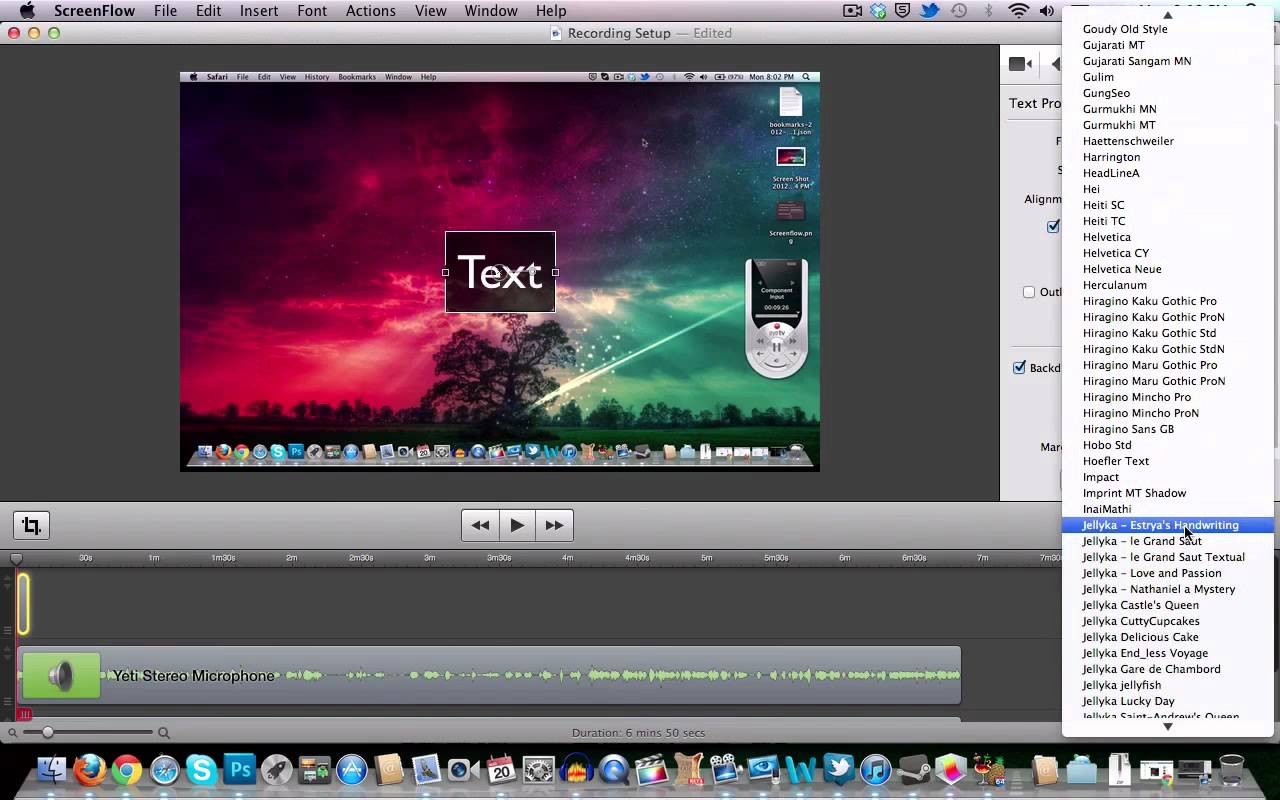1280x800 pixels.
Task: Click the font list scroll-down arrow
Action: [1167, 727]
